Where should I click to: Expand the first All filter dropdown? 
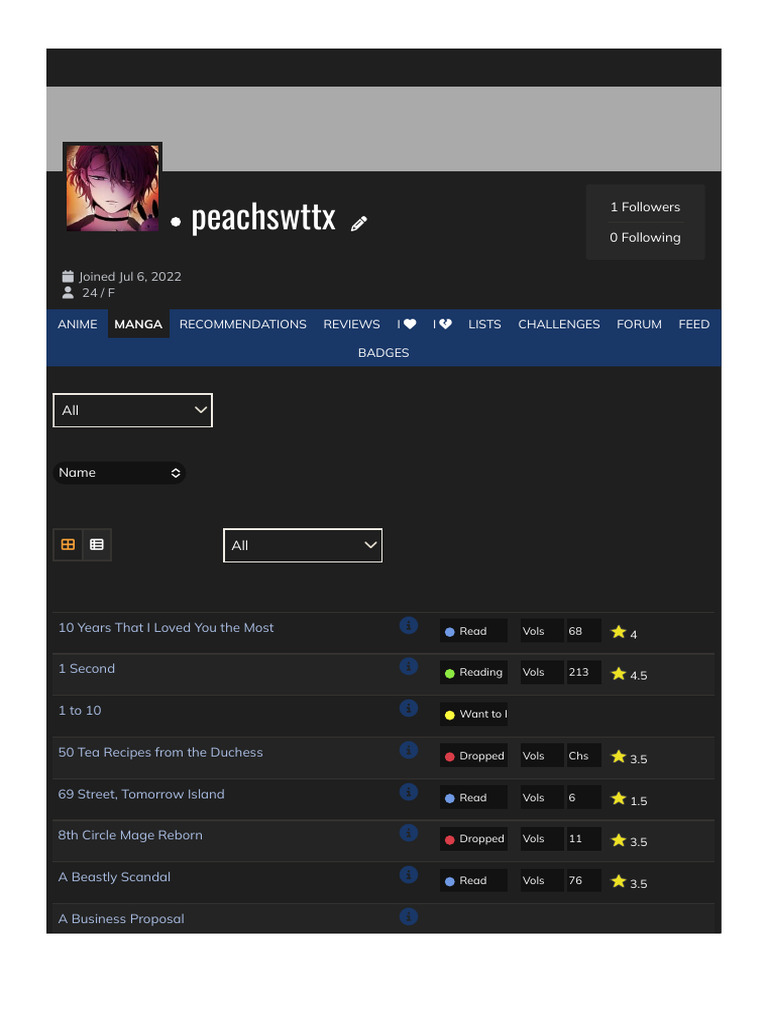133,410
